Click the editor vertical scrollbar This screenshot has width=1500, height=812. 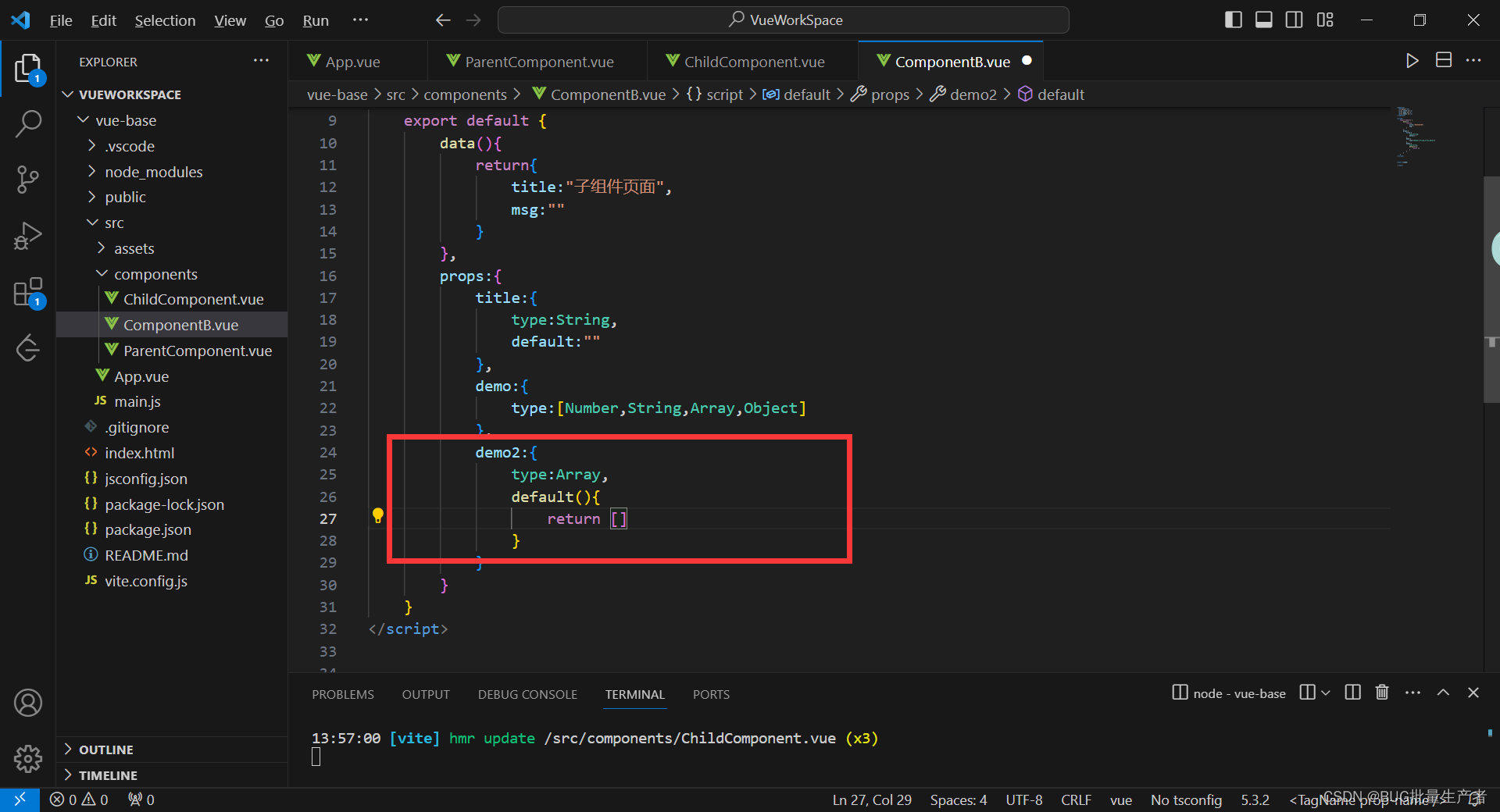(1491, 289)
